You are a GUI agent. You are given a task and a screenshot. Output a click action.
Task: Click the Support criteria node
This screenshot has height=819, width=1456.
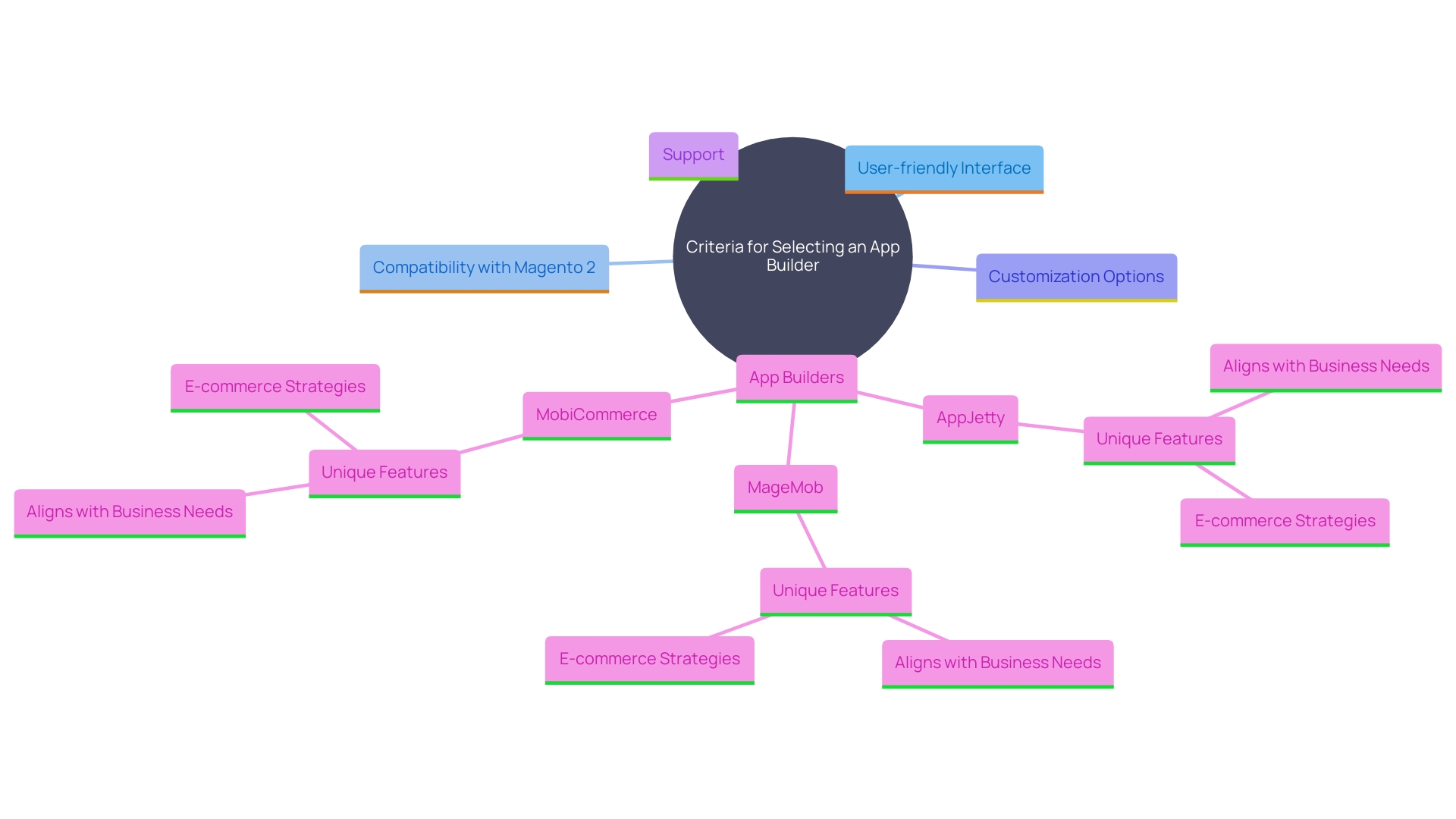click(694, 155)
